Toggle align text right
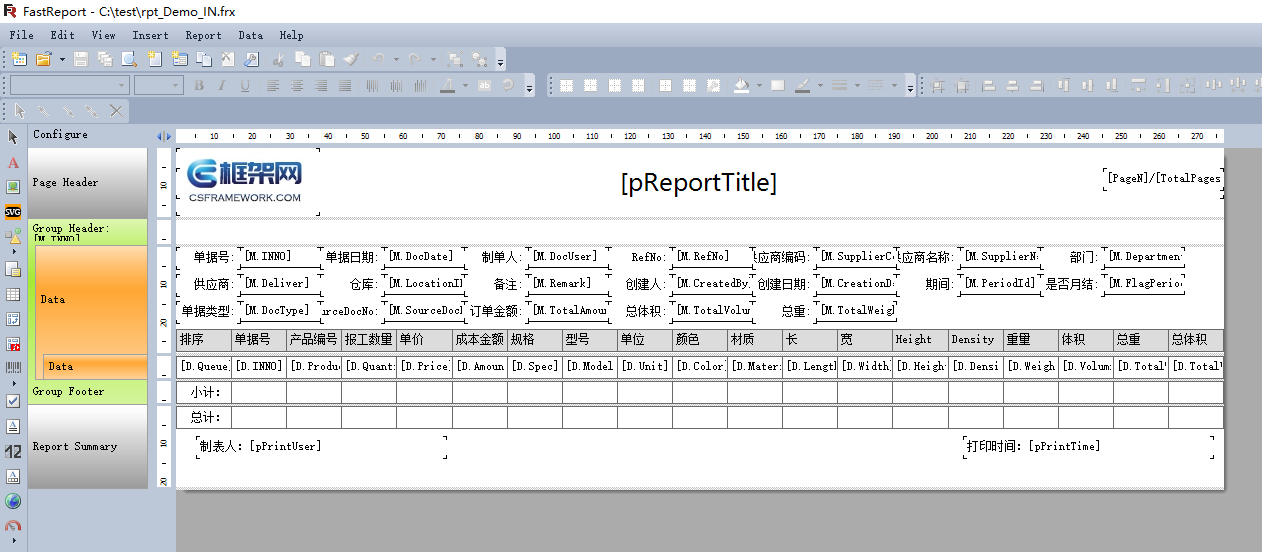The width and height of the screenshot is (1262, 552). tap(321, 85)
